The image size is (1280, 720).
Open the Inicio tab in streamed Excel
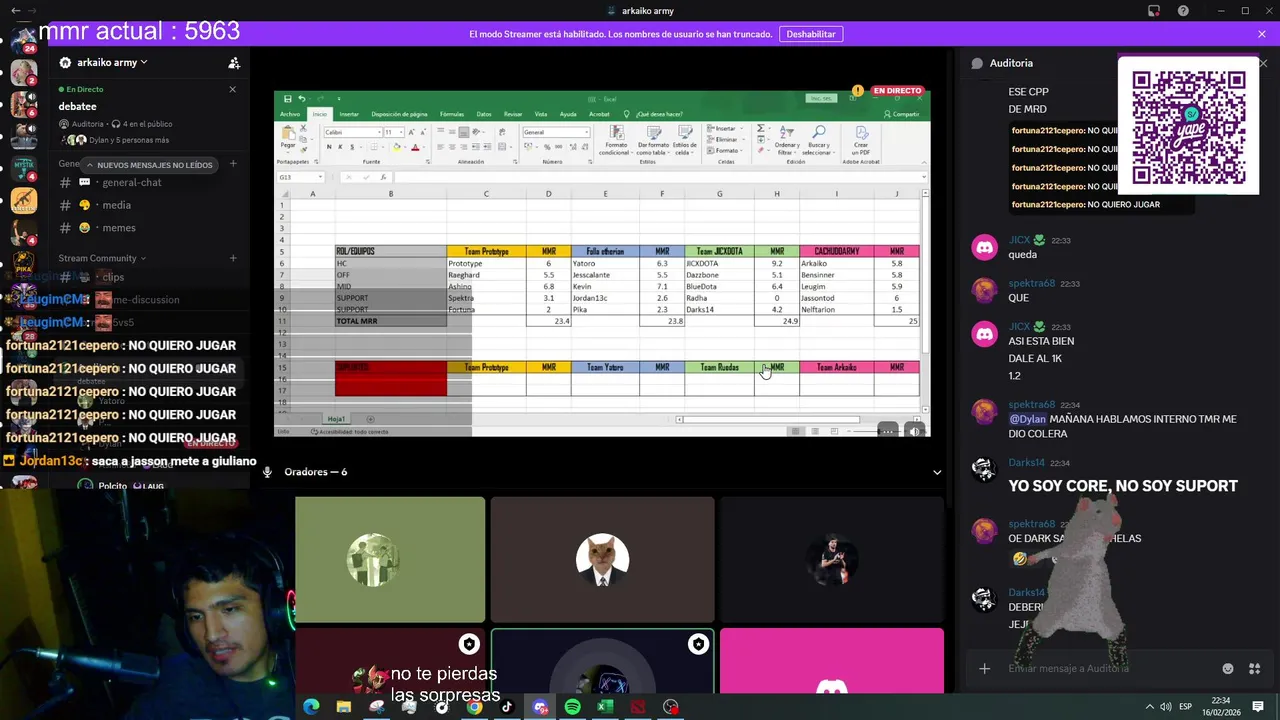click(319, 114)
